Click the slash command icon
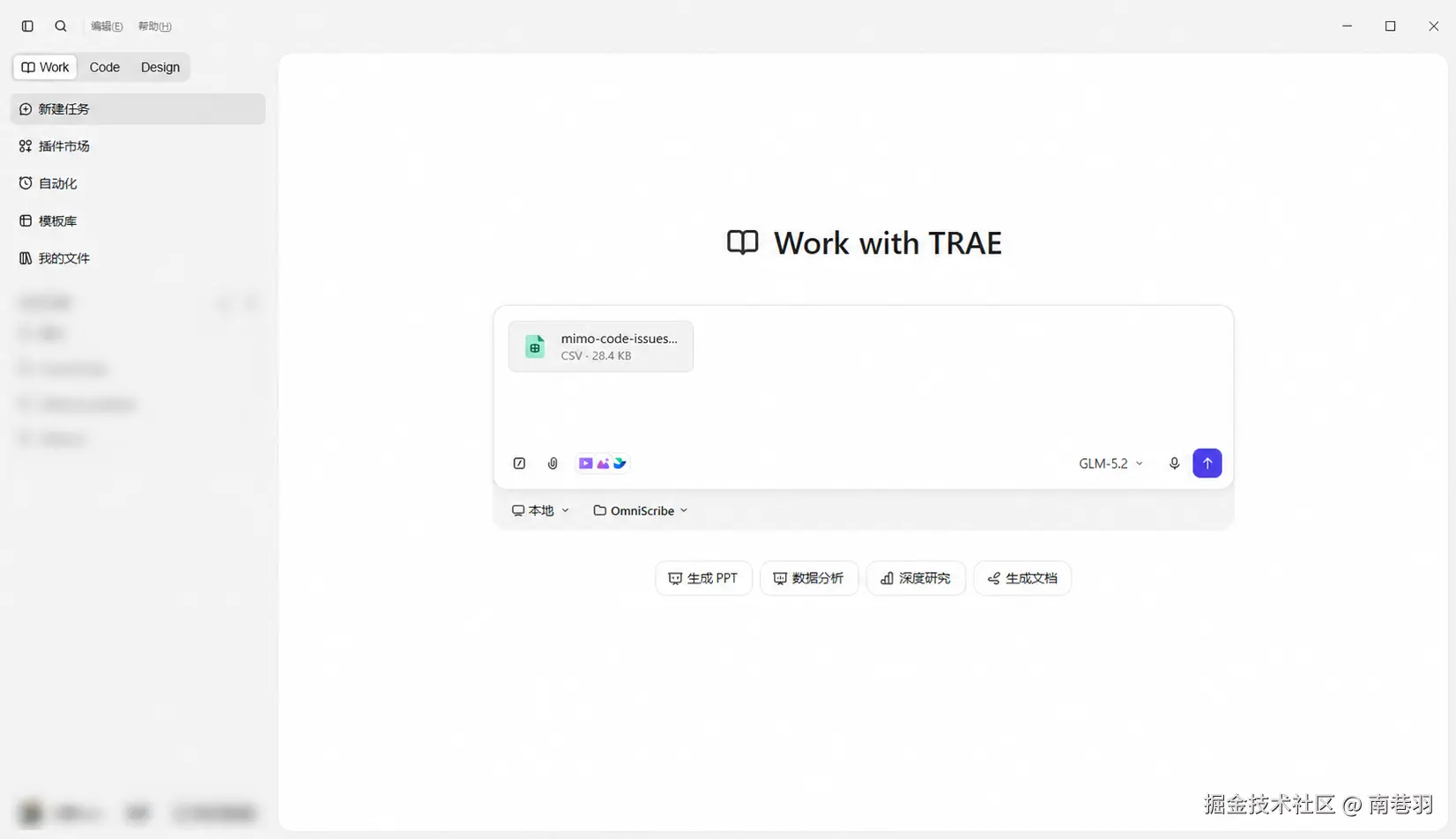 [x=520, y=464]
